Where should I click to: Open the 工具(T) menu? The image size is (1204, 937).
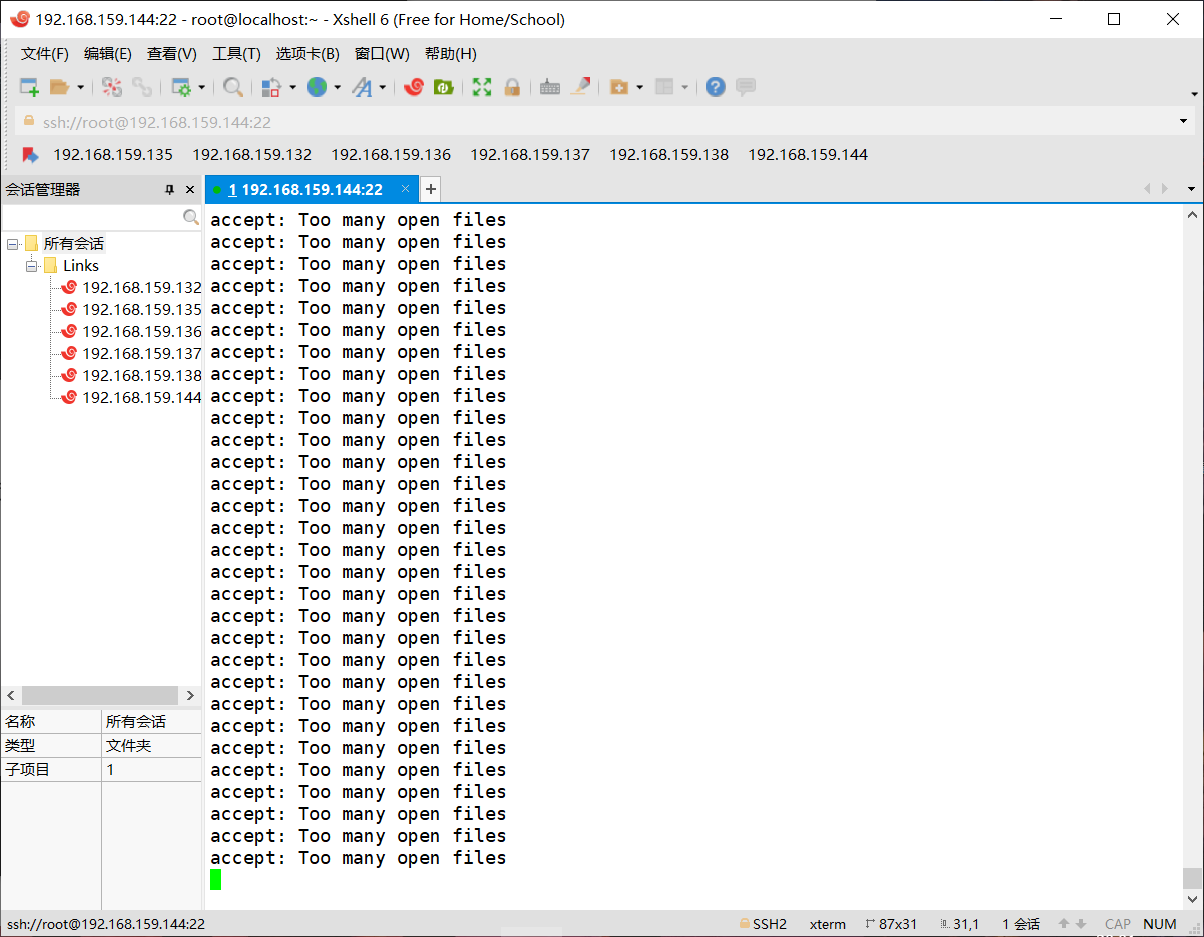tap(236, 54)
